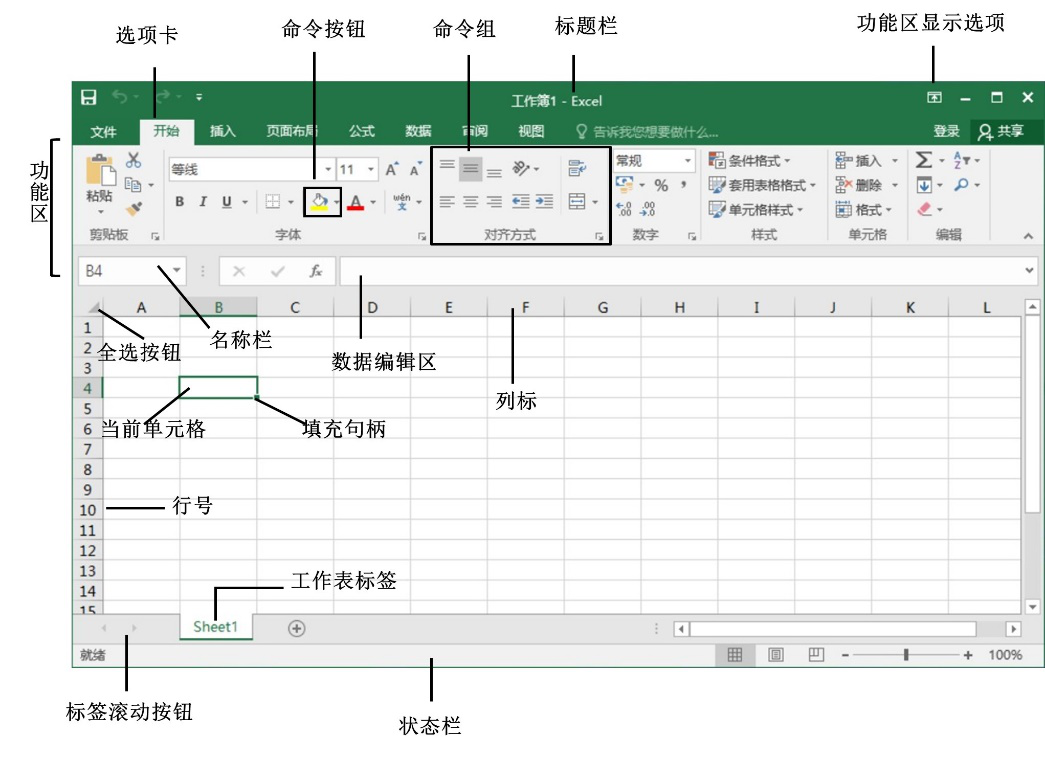Add a new sheet with plus icon
Image resolution: width=1045 pixels, height=758 pixels.
296,628
